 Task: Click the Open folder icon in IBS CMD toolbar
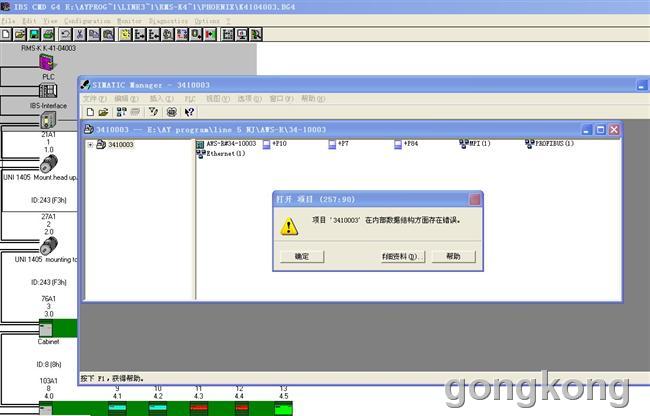[x=20, y=34]
